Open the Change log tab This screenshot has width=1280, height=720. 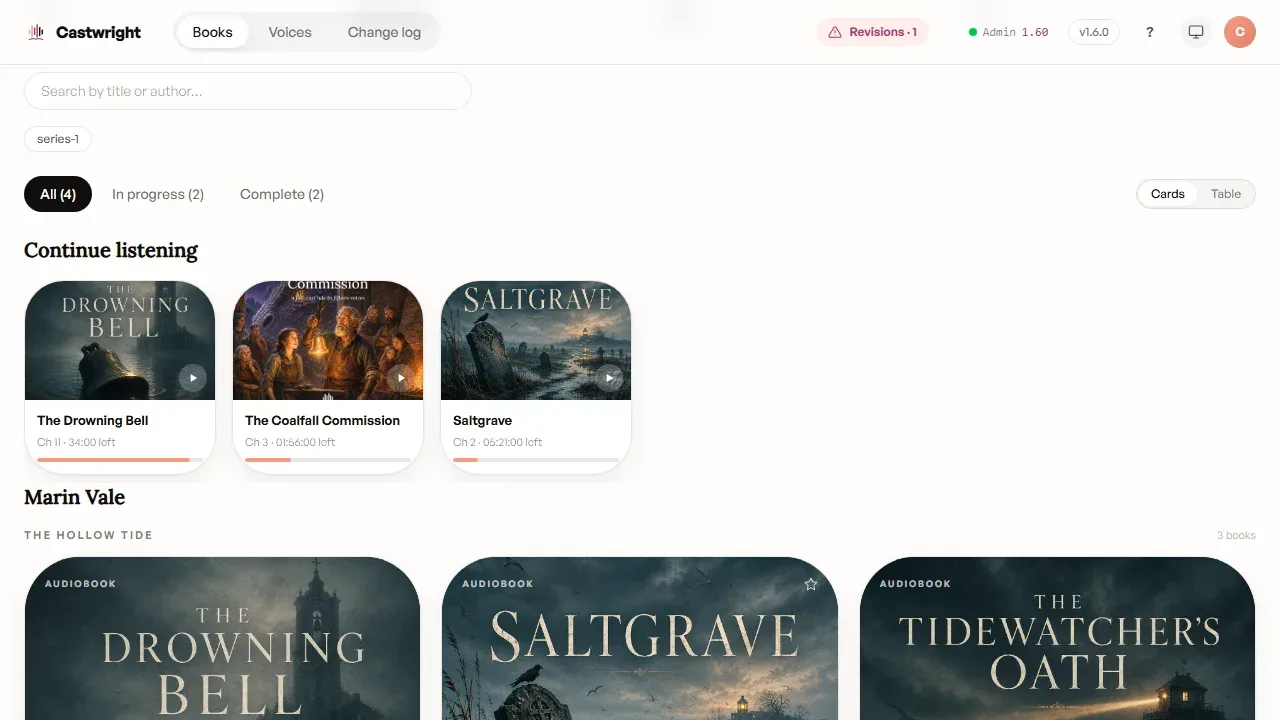pos(384,32)
